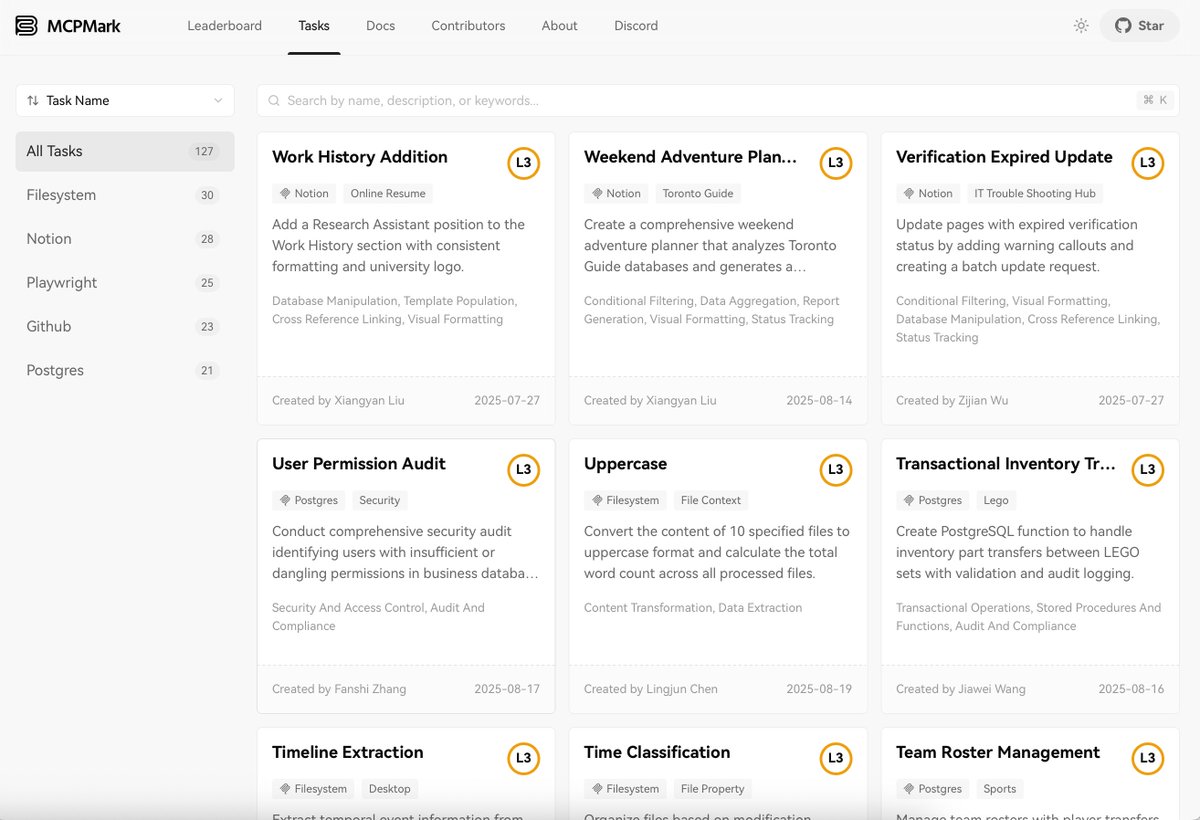Click the Notion tag on Weekend Adventure Planner

[x=617, y=193]
